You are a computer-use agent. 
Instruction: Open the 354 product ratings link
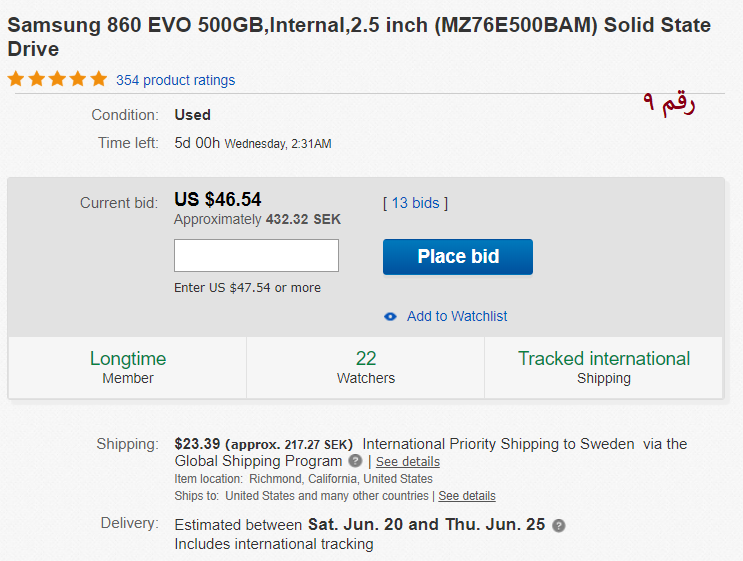point(175,80)
